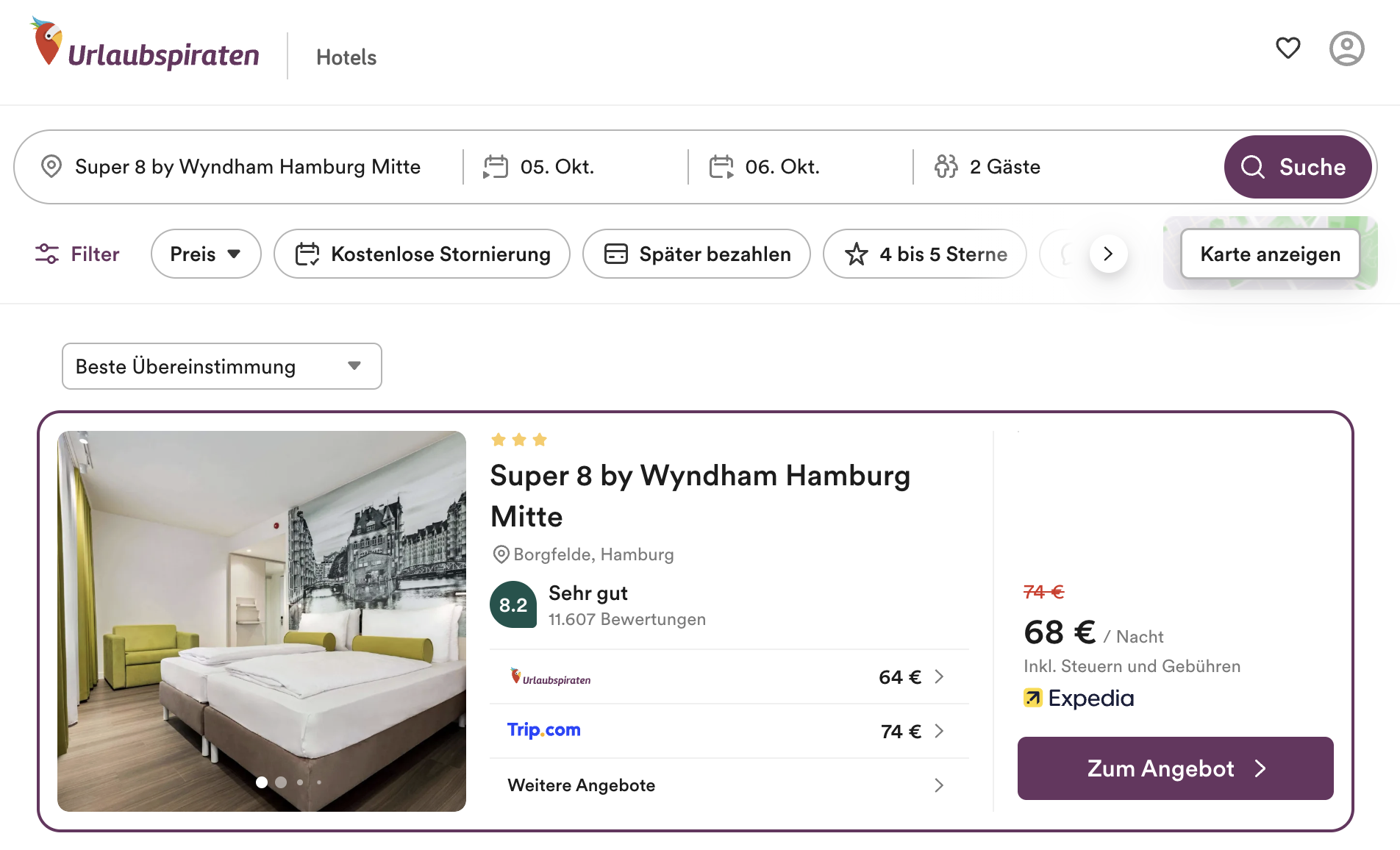
Task: Toggle the 4 bis 5 Sterne filter
Action: [924, 254]
